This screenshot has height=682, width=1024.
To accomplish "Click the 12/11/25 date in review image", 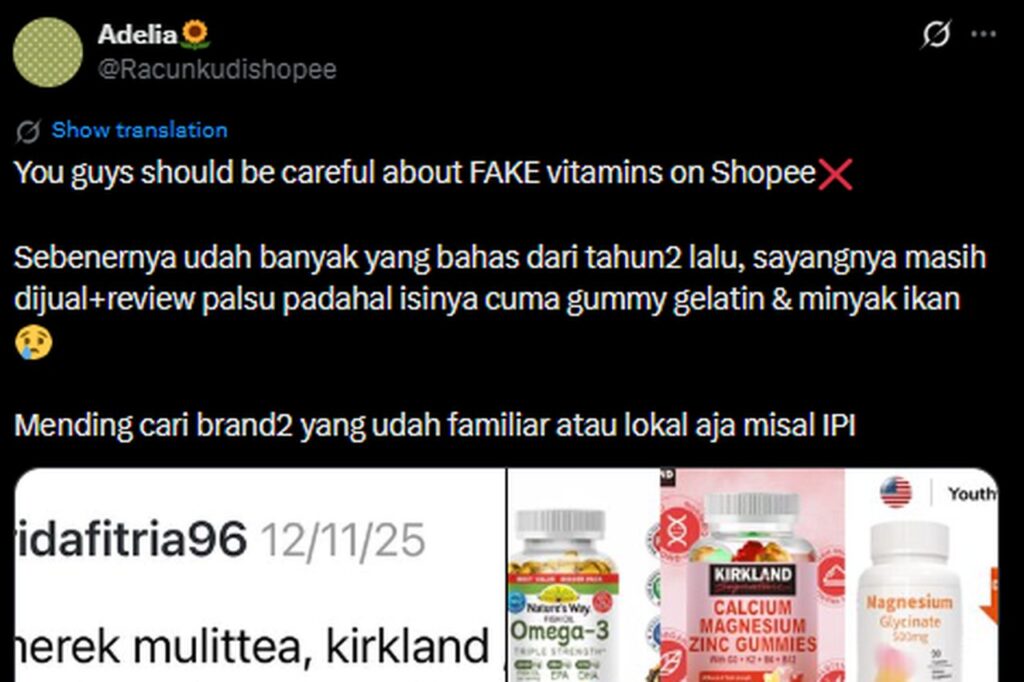I will [343, 540].
